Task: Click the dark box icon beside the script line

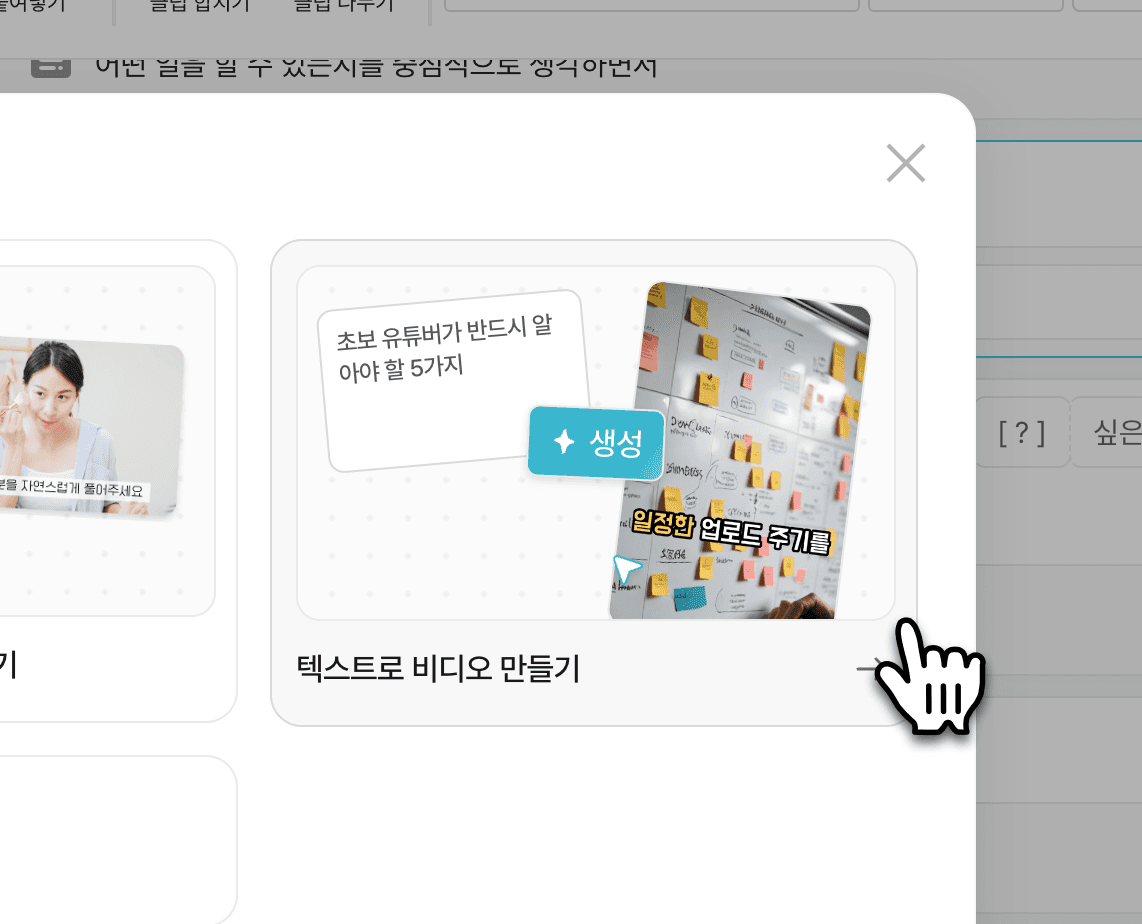Action: pyautogui.click(x=51, y=66)
